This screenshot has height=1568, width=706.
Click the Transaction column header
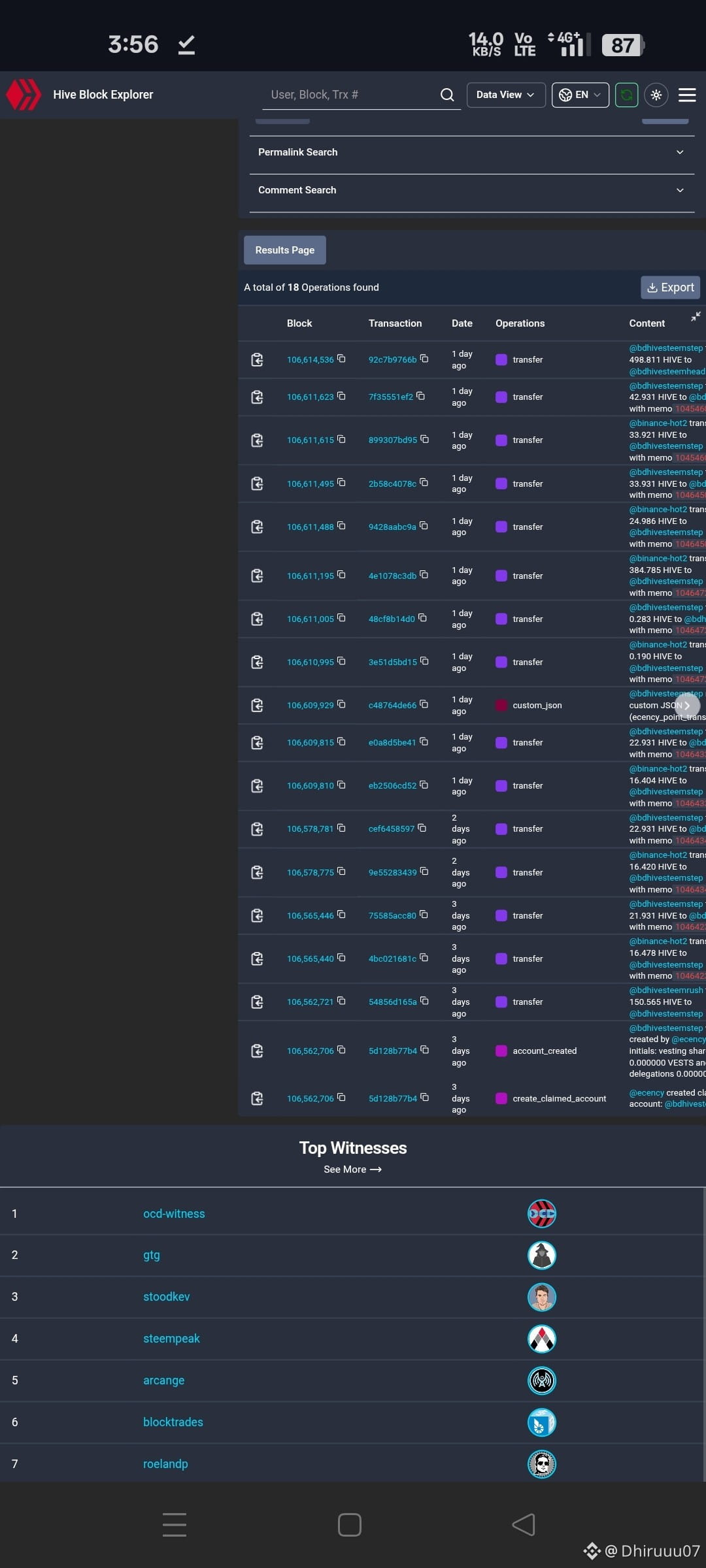click(395, 323)
